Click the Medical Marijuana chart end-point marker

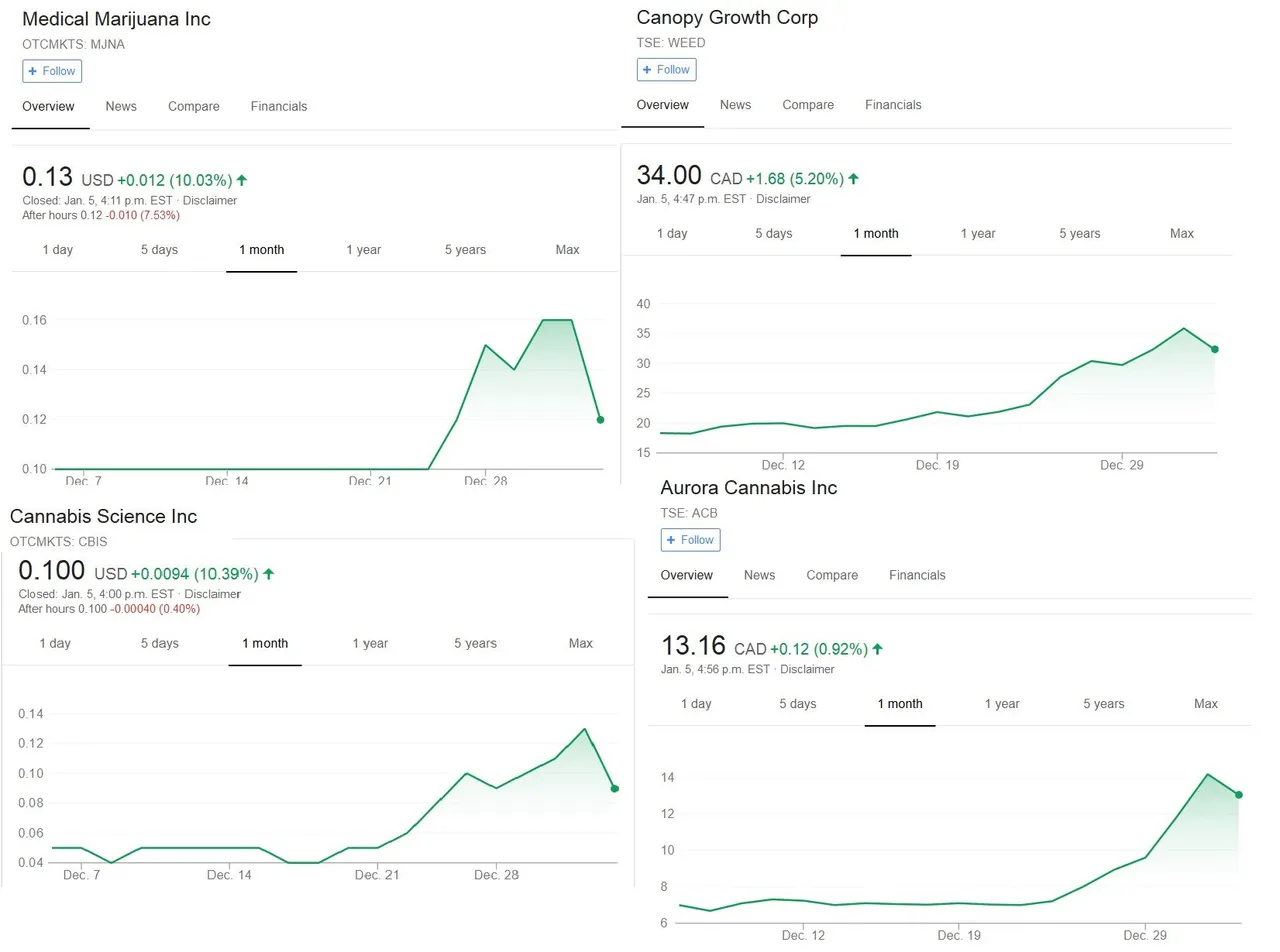[600, 420]
